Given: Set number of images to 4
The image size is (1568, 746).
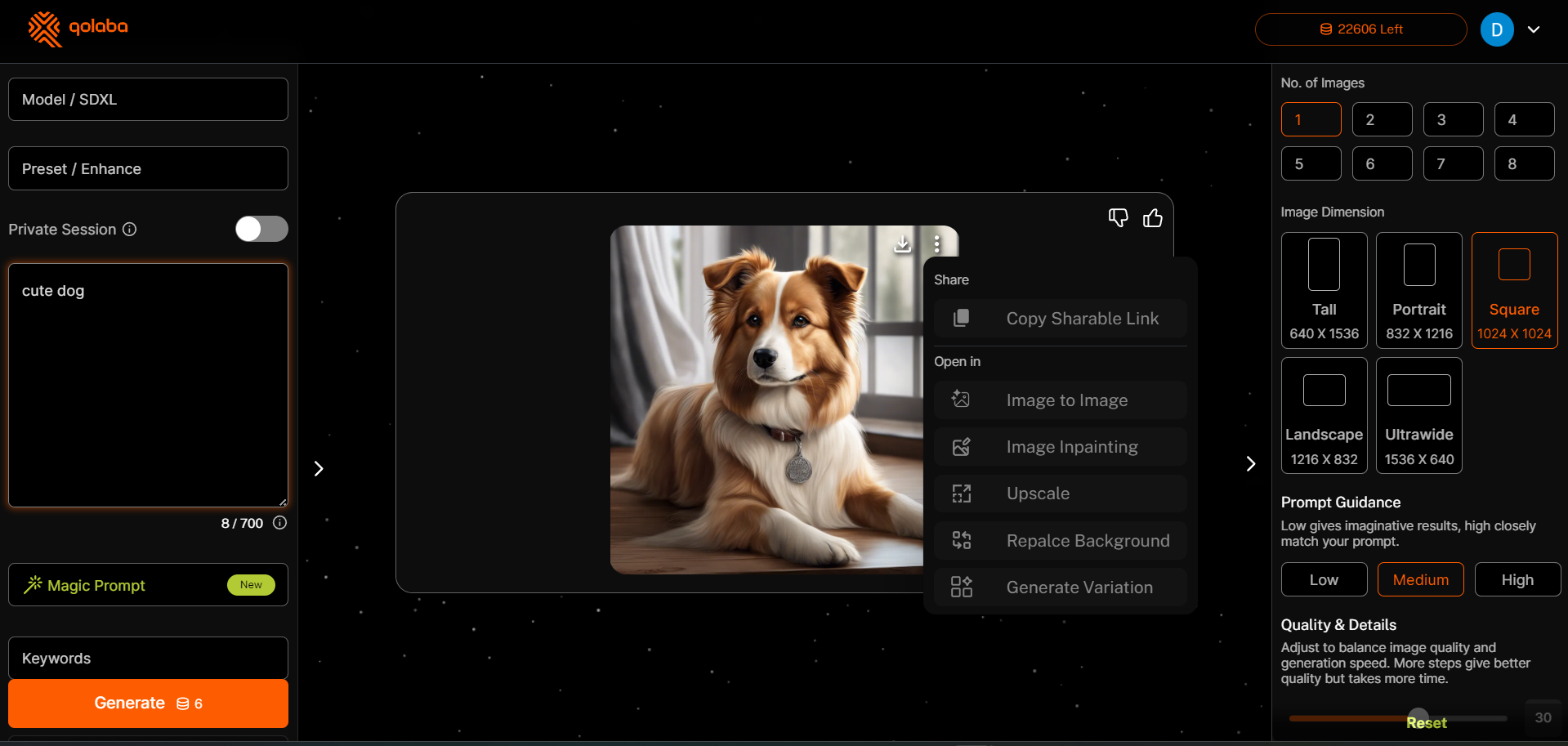Looking at the screenshot, I should [1523, 119].
